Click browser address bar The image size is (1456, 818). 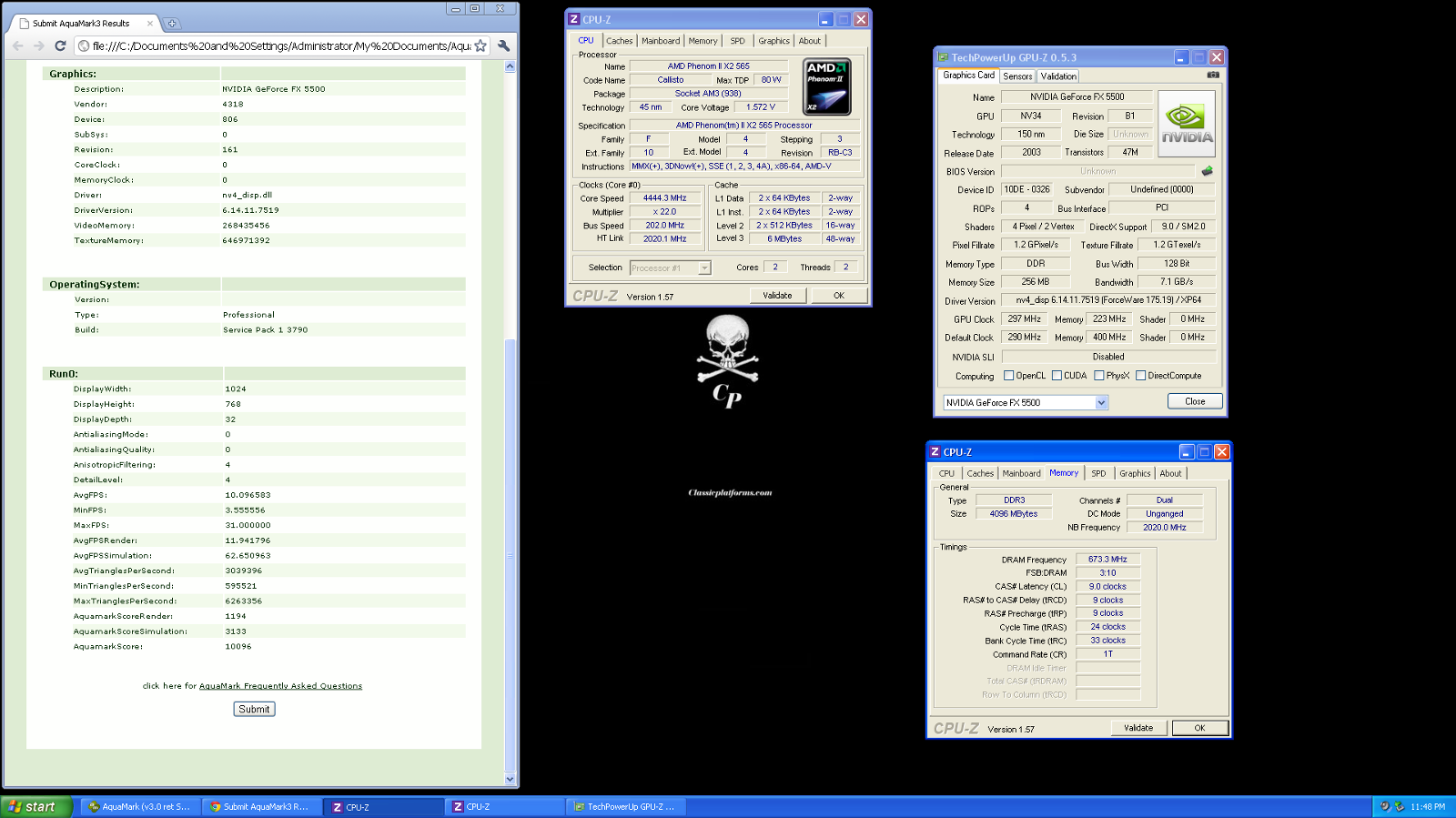281,45
